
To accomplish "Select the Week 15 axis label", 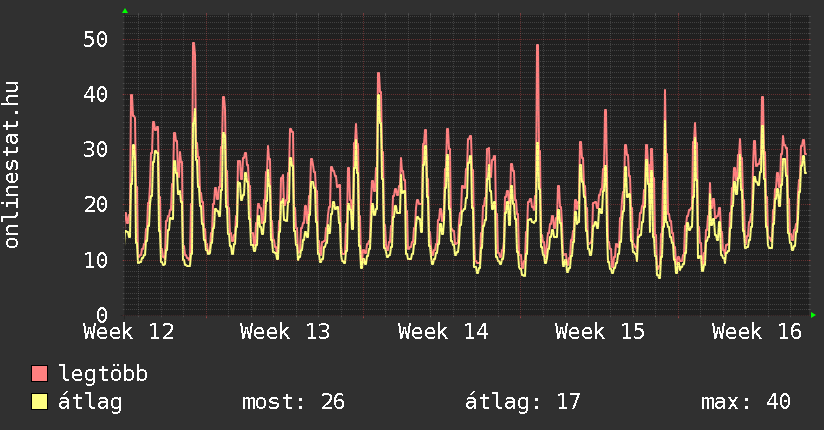I will click(x=600, y=332).
